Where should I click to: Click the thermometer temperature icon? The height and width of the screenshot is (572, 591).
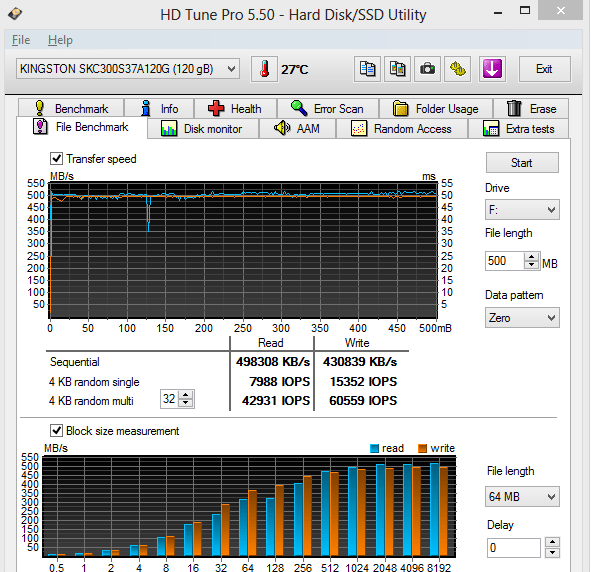pyautogui.click(x=264, y=69)
